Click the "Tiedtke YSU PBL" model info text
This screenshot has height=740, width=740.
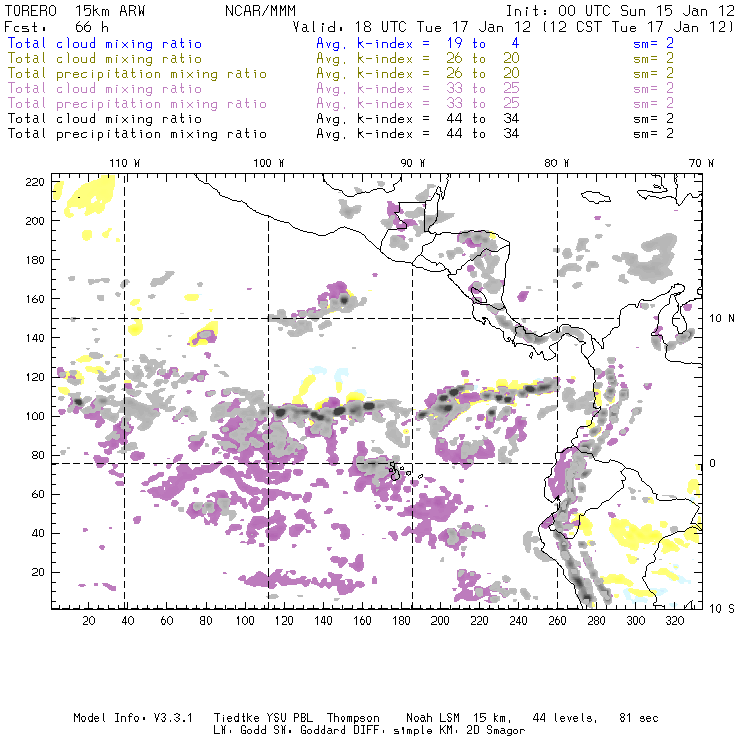click(263, 718)
